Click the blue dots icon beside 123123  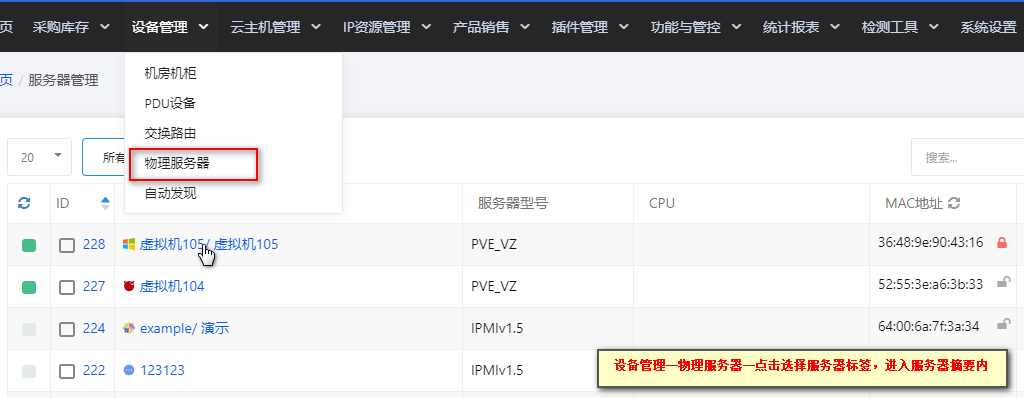coord(129,370)
